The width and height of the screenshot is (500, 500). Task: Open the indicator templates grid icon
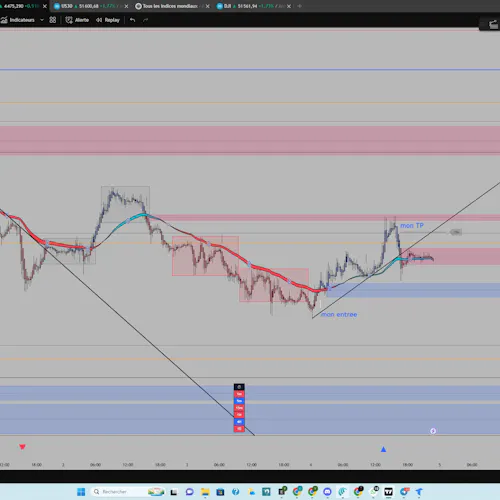53,20
